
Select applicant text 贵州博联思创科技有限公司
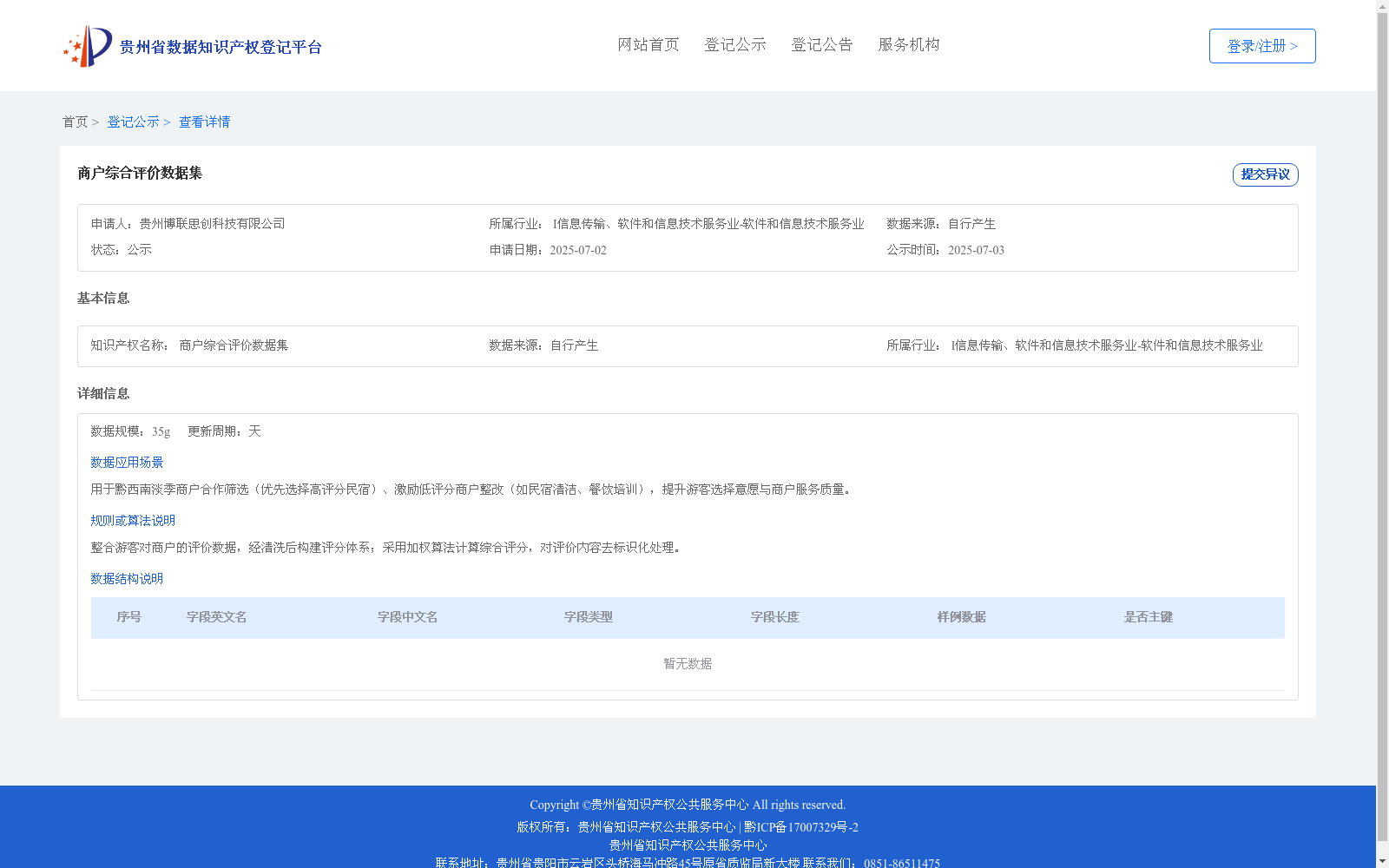[x=213, y=224]
